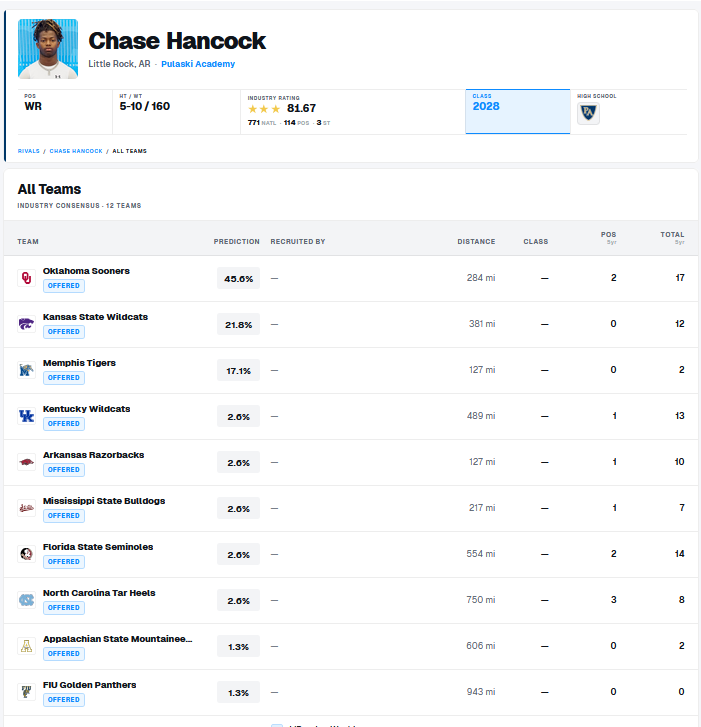The height and width of the screenshot is (727, 701).
Task: Click the Mississippi State Bulldogs logo
Action: 26,508
